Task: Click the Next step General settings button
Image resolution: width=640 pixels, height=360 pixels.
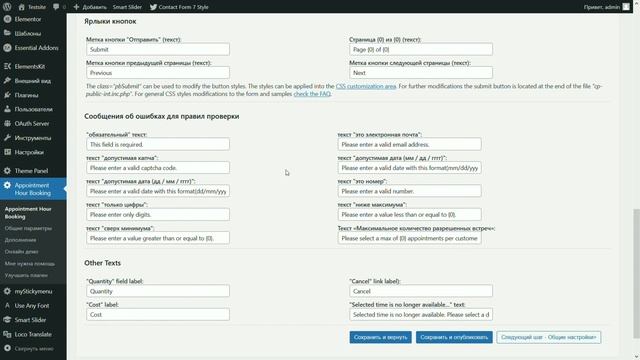Action: coord(549,337)
